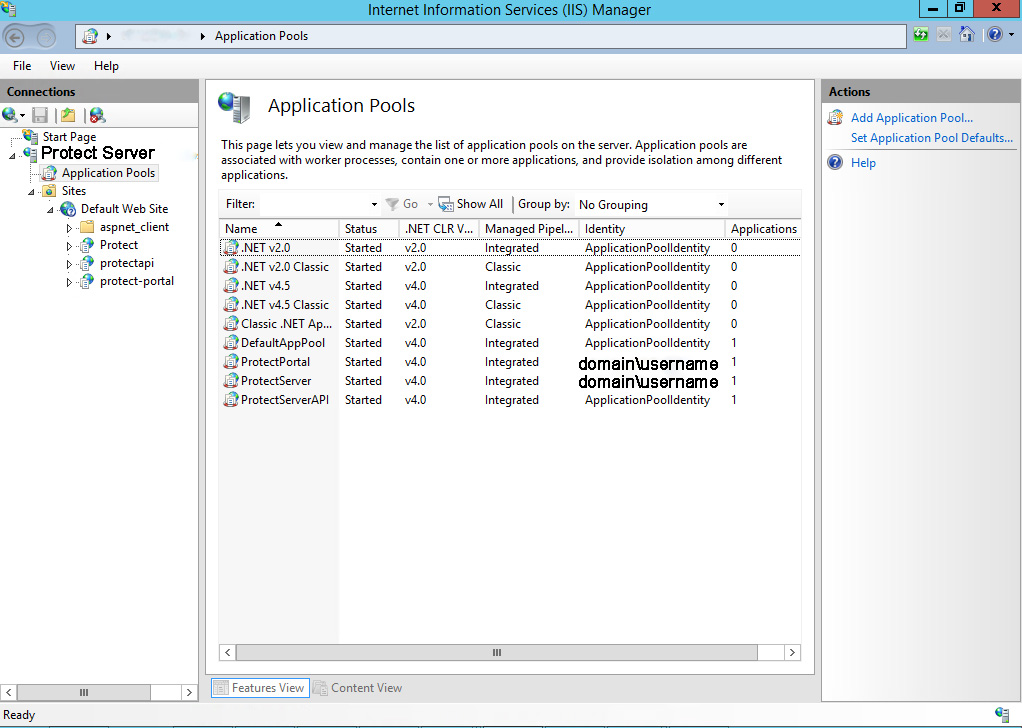
Task: Click the Sites folder icon in the tree
Action: (48, 191)
